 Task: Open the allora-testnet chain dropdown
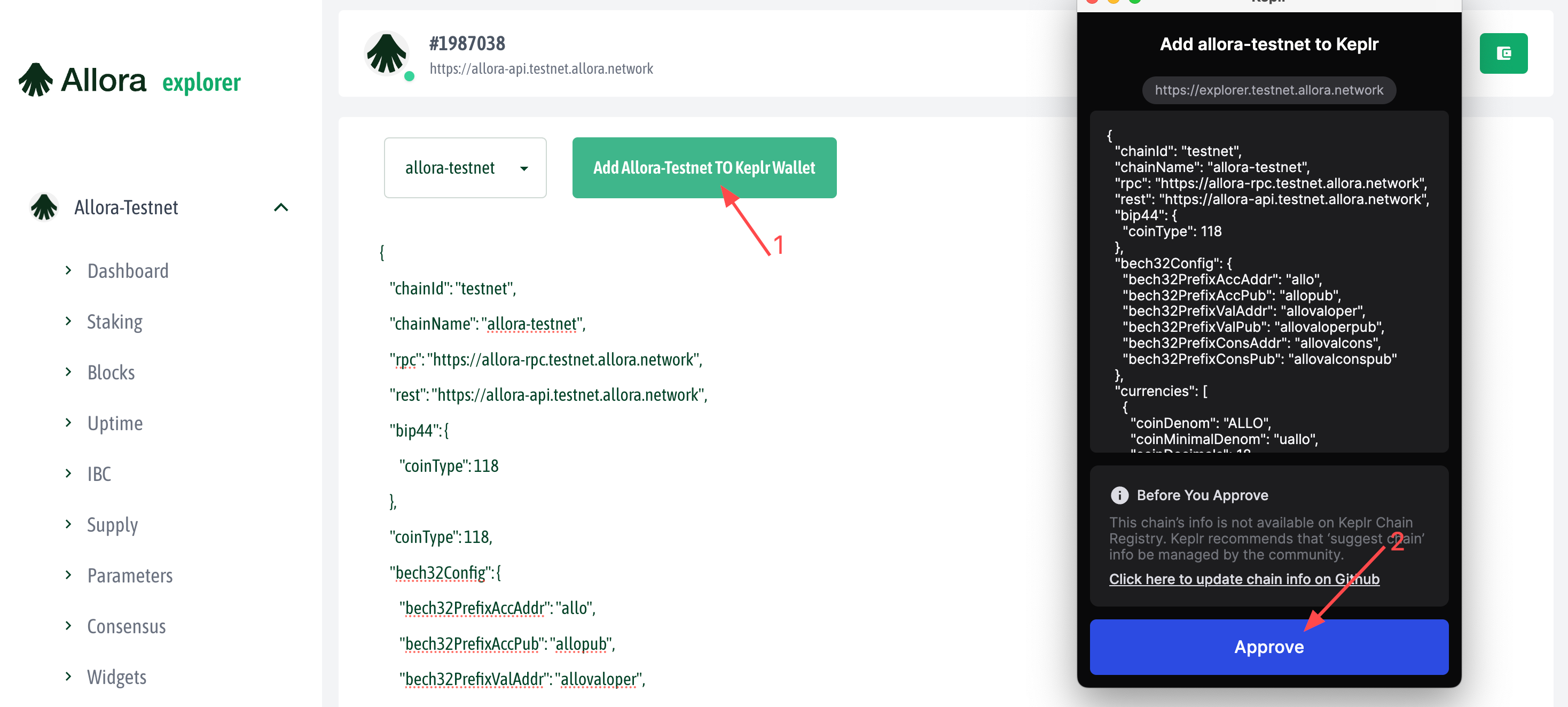(x=465, y=167)
